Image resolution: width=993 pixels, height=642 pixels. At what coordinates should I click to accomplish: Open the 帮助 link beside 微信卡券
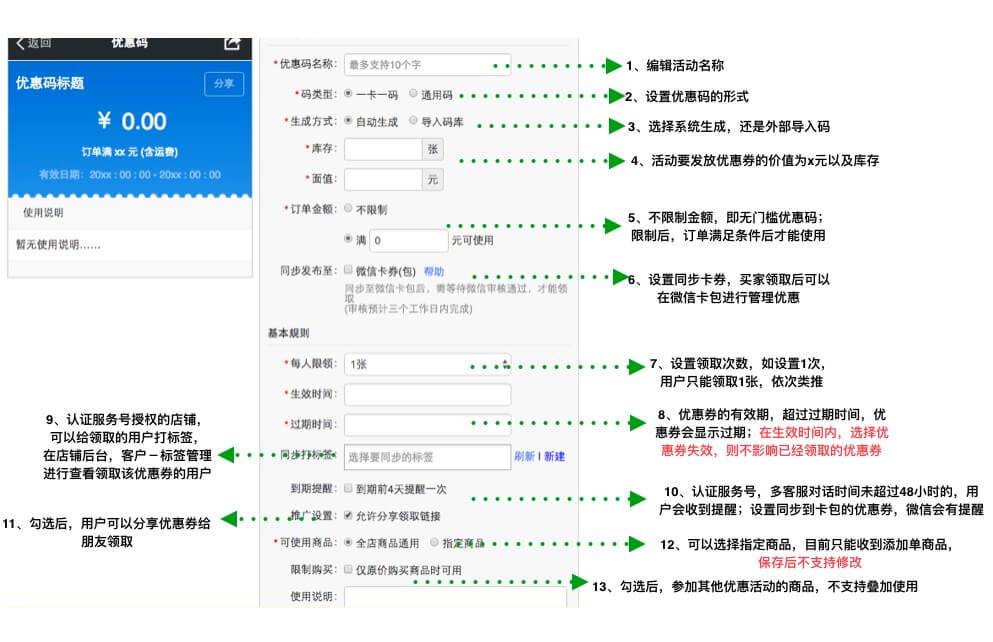pyautogui.click(x=434, y=272)
